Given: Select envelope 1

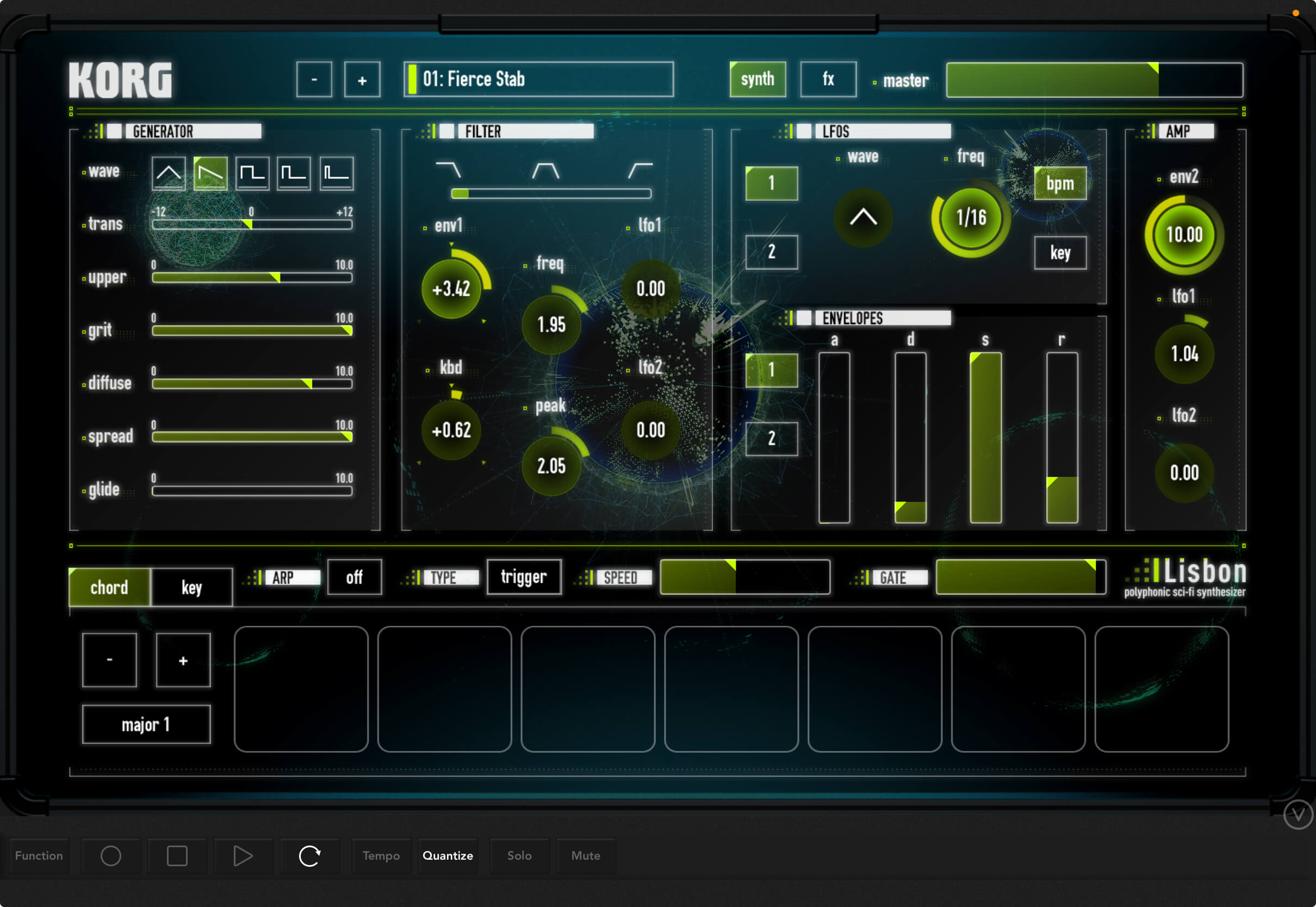Looking at the screenshot, I should (772, 370).
